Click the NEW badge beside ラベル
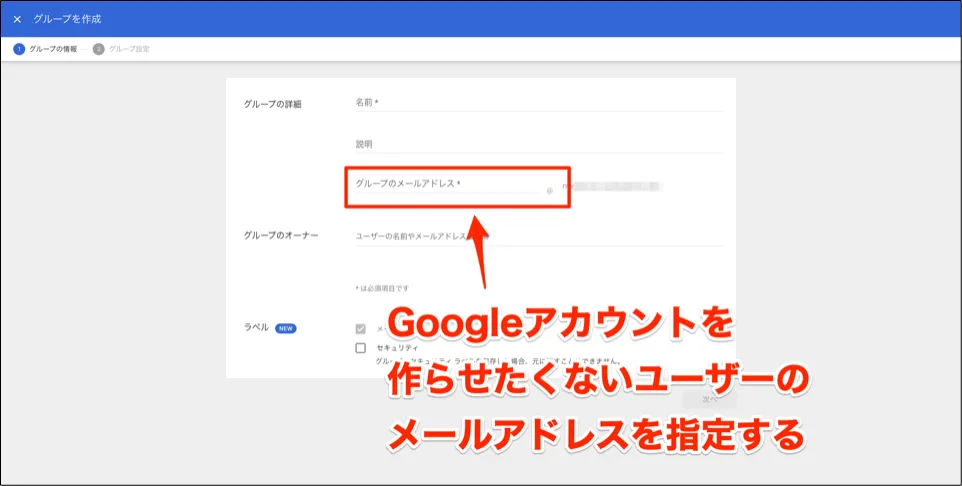The width and height of the screenshot is (962, 486). (x=286, y=328)
